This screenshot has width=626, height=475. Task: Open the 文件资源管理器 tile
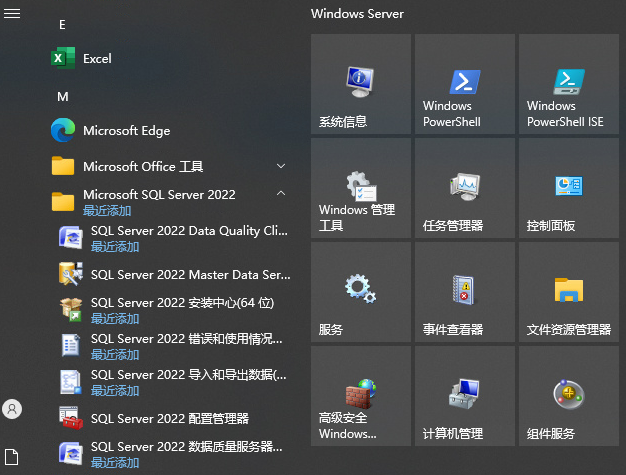tap(569, 292)
